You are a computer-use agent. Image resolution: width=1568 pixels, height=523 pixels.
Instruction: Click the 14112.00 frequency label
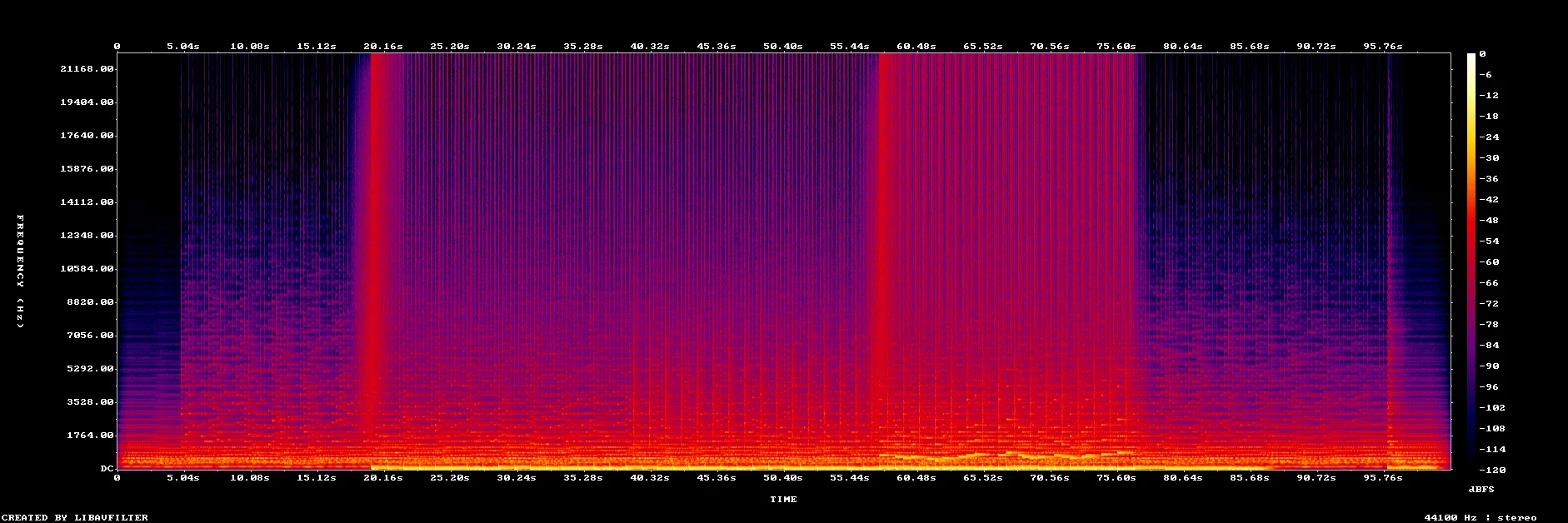(87, 202)
